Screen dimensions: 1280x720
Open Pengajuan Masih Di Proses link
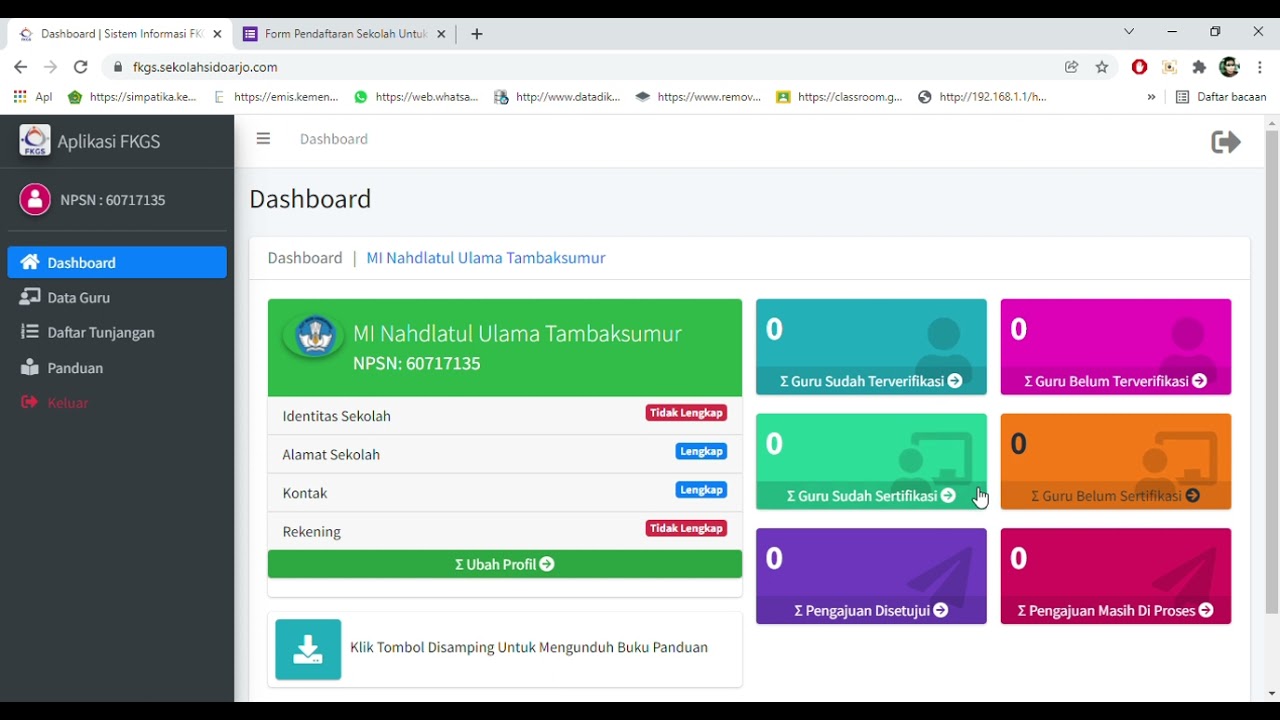pos(1116,610)
